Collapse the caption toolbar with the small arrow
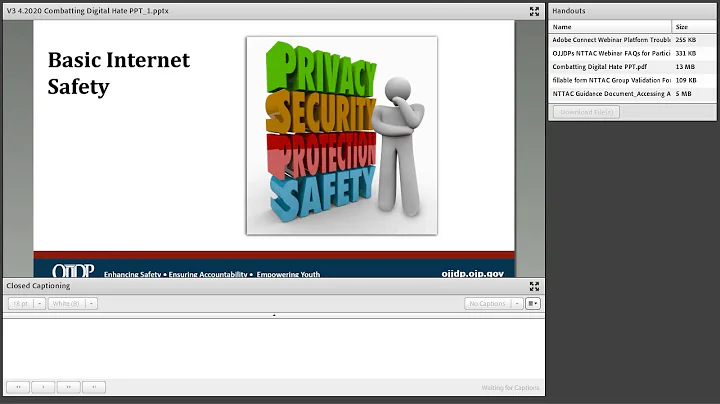The image size is (720, 404). pos(274,315)
